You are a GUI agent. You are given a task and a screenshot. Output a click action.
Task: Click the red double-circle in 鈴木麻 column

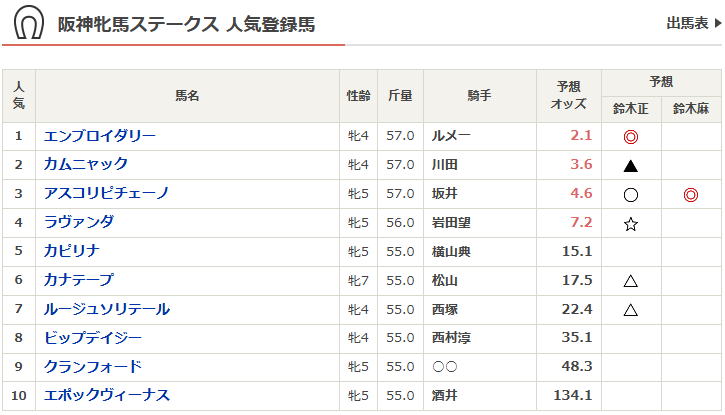(690, 194)
